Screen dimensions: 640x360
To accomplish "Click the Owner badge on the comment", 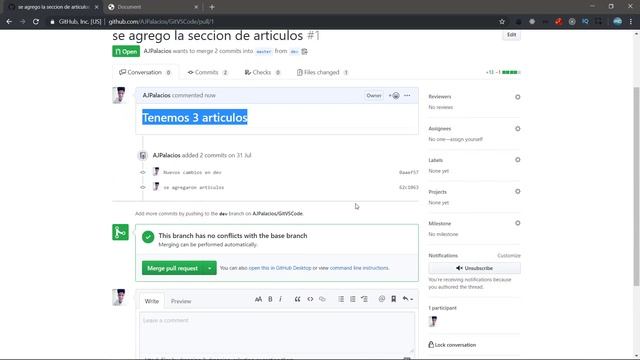I will pos(374,96).
